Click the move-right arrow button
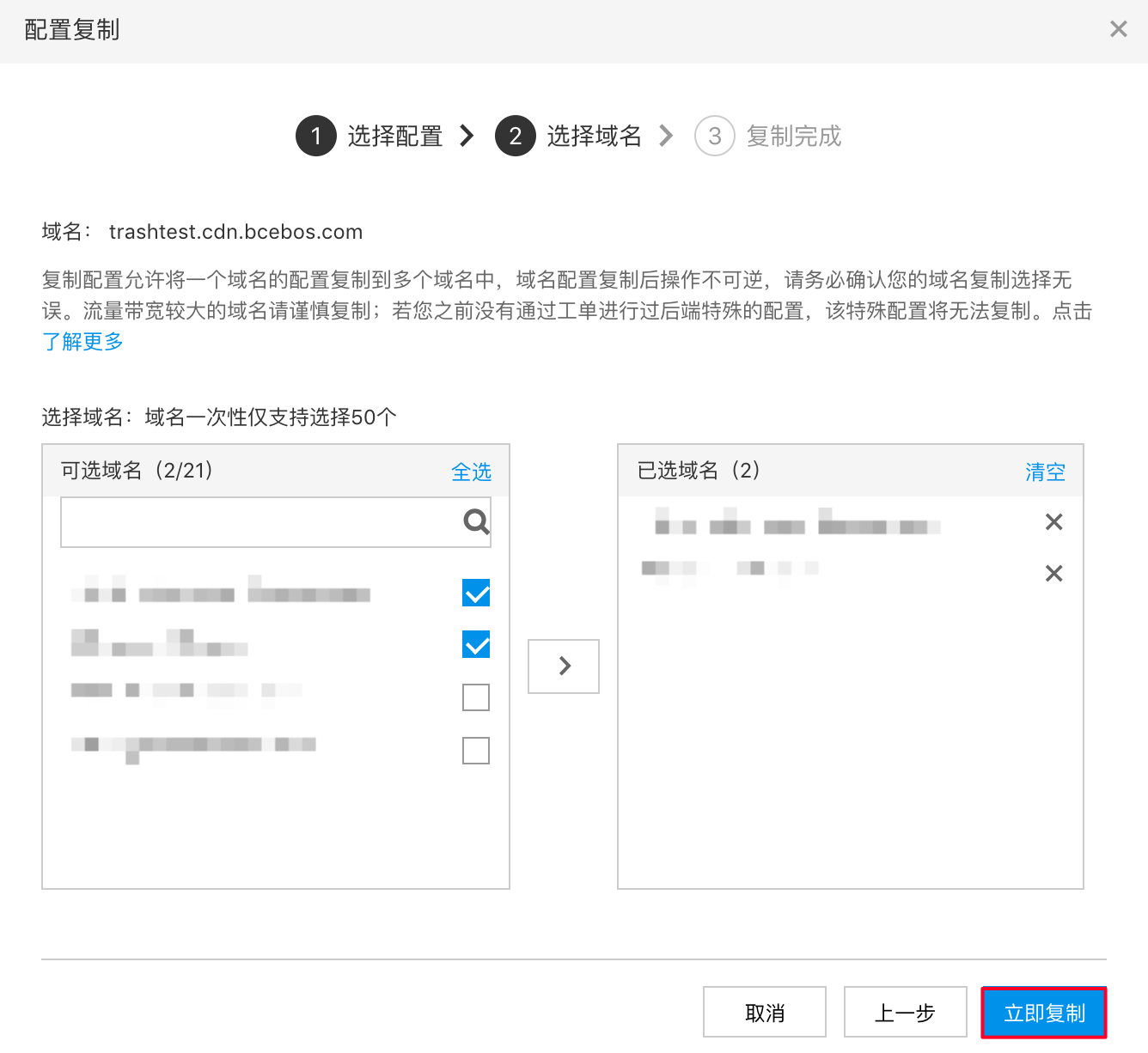The image size is (1148, 1053). (x=564, y=666)
